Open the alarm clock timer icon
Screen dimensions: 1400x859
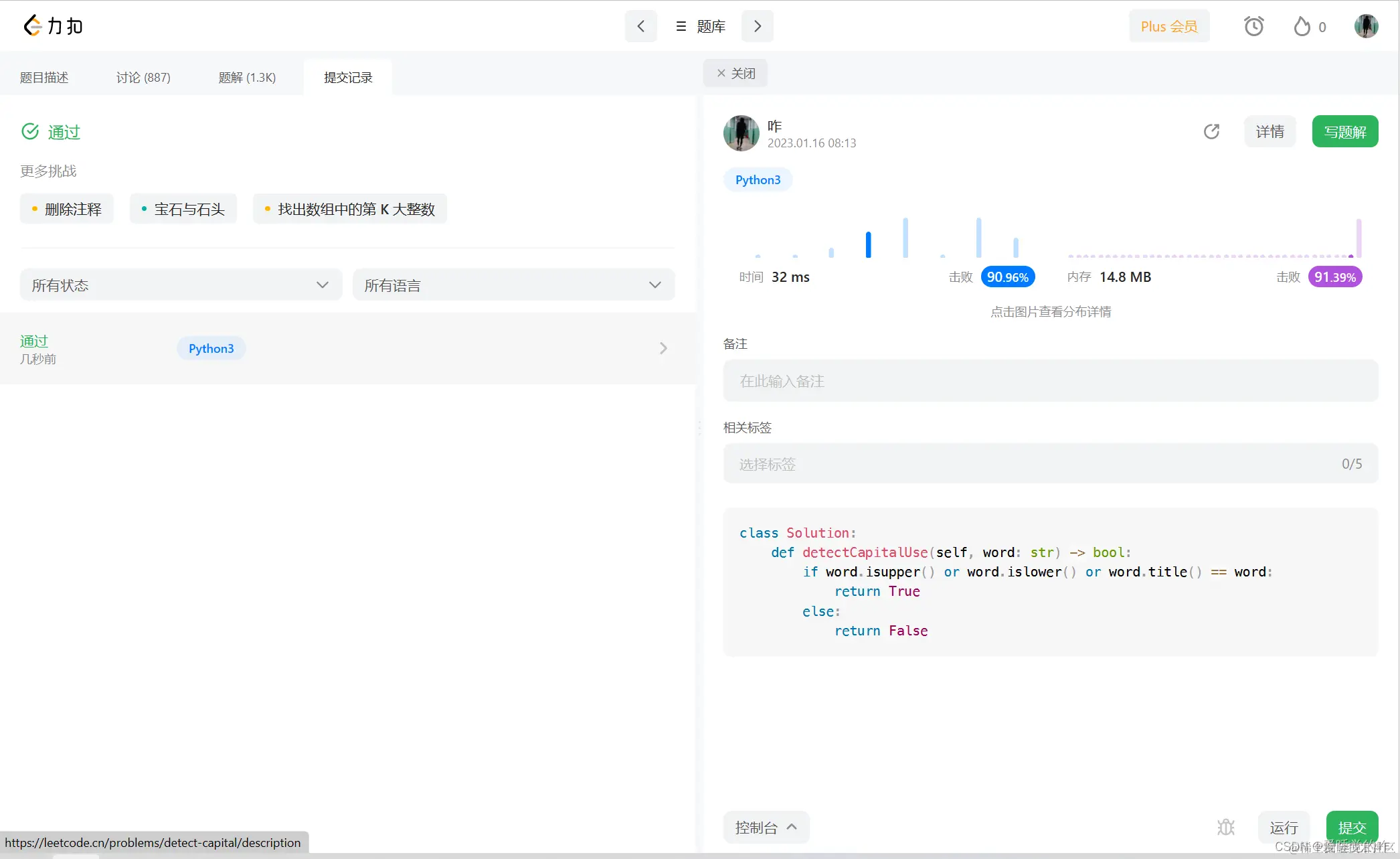pyautogui.click(x=1253, y=26)
